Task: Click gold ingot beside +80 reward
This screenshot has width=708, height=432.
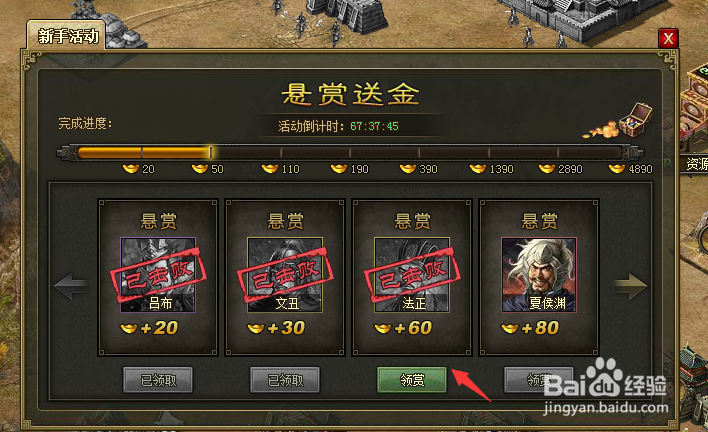Action: point(510,328)
